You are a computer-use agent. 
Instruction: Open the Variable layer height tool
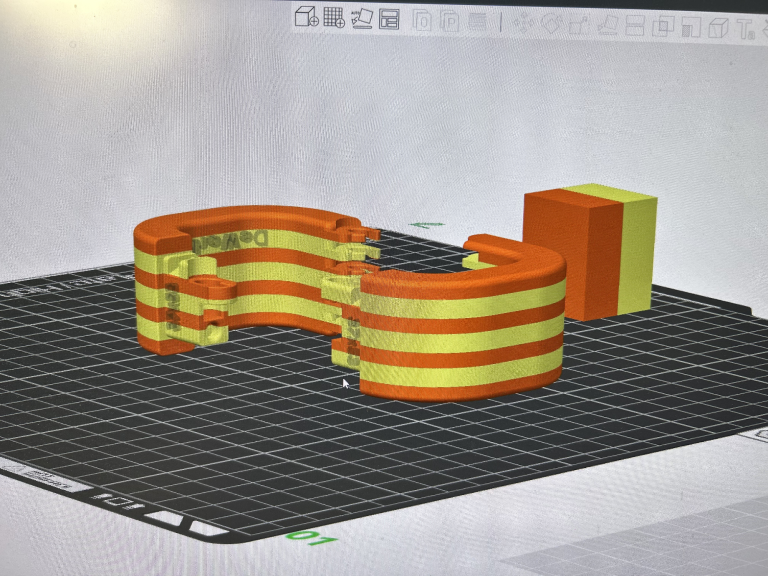point(478,22)
